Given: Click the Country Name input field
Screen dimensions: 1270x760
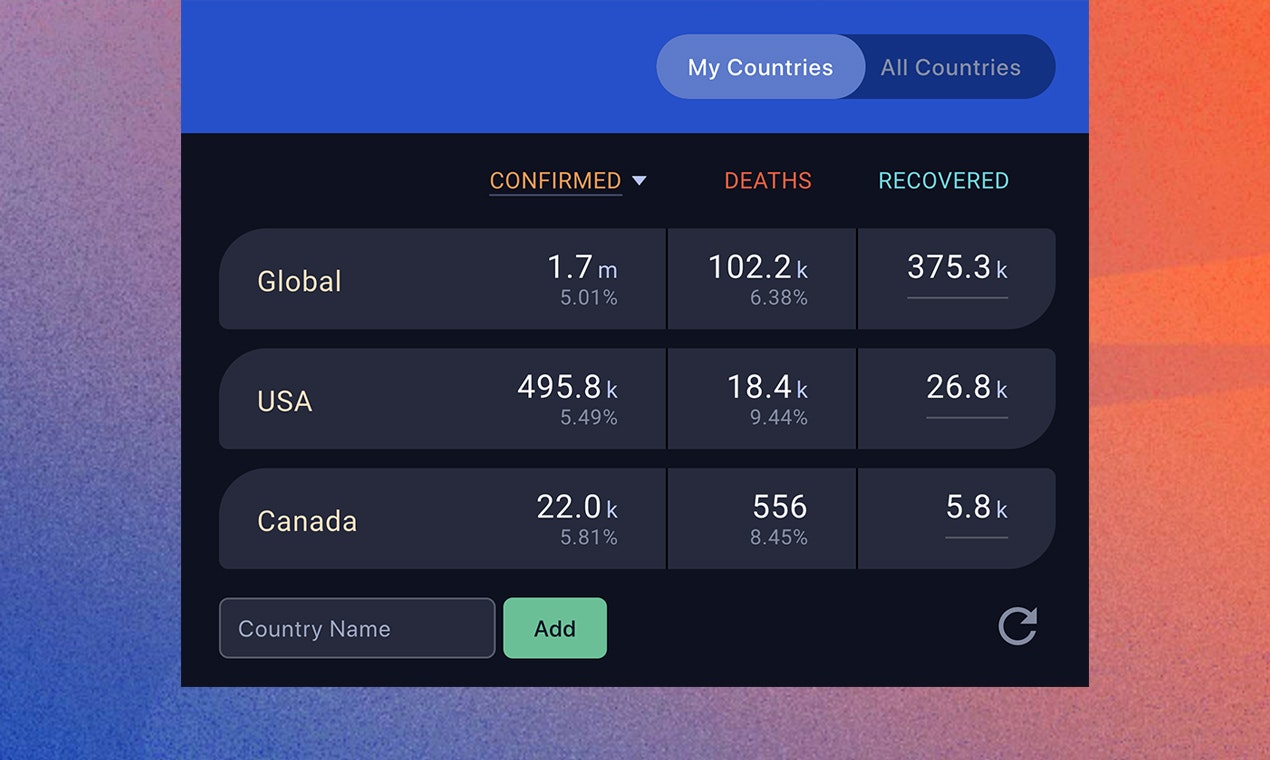Looking at the screenshot, I should [x=357, y=628].
